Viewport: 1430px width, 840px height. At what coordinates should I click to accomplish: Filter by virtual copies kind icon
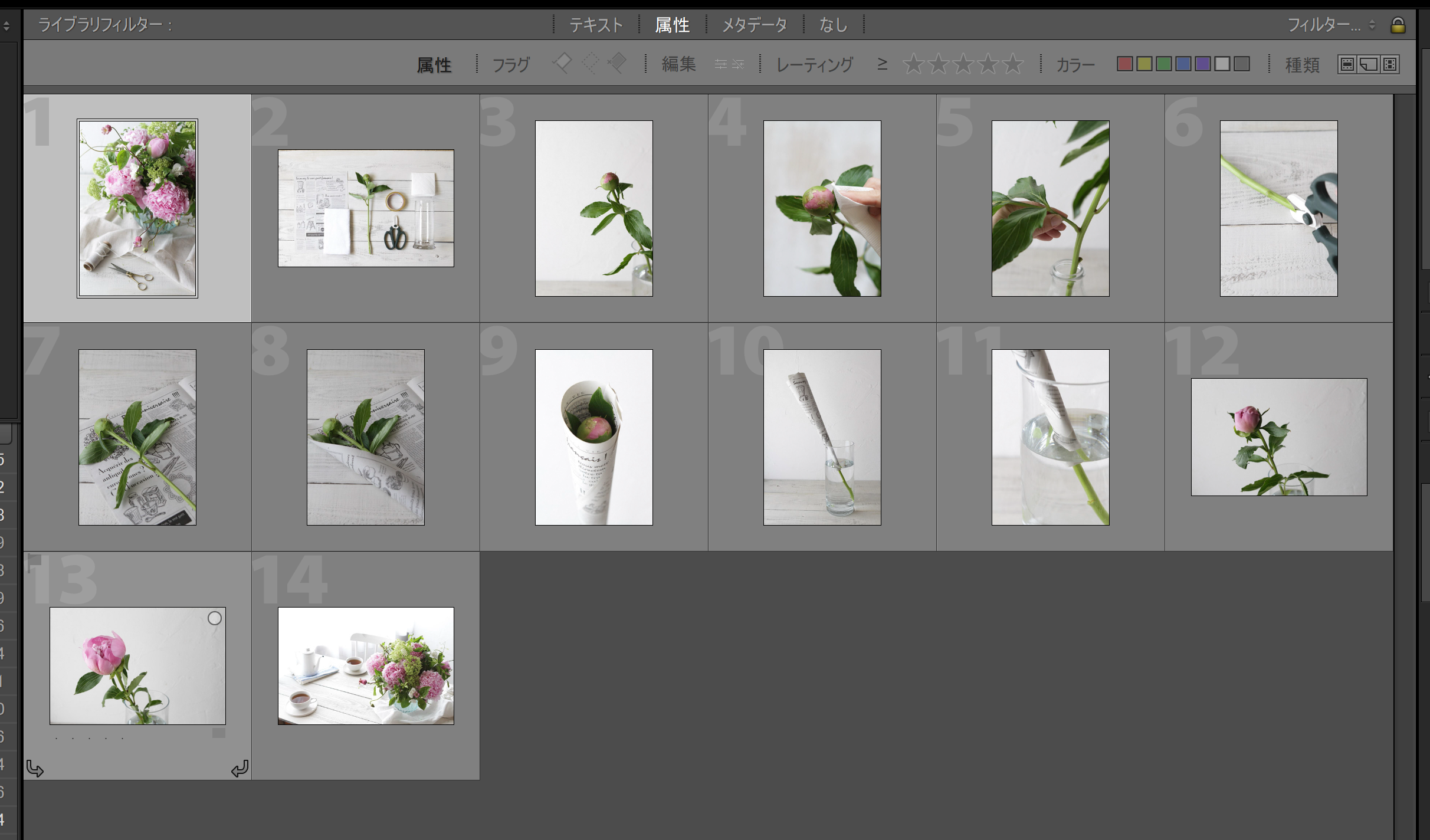tap(1369, 64)
